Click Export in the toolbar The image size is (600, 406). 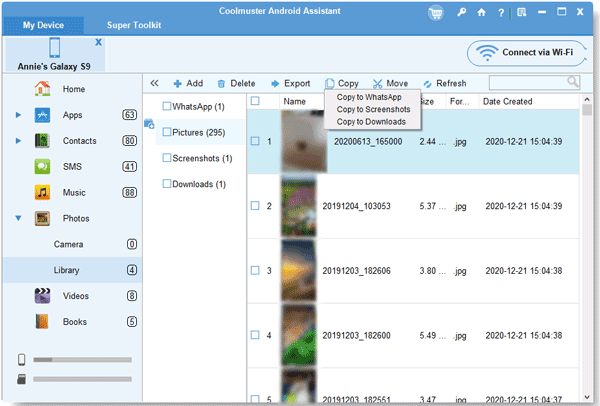(x=290, y=83)
